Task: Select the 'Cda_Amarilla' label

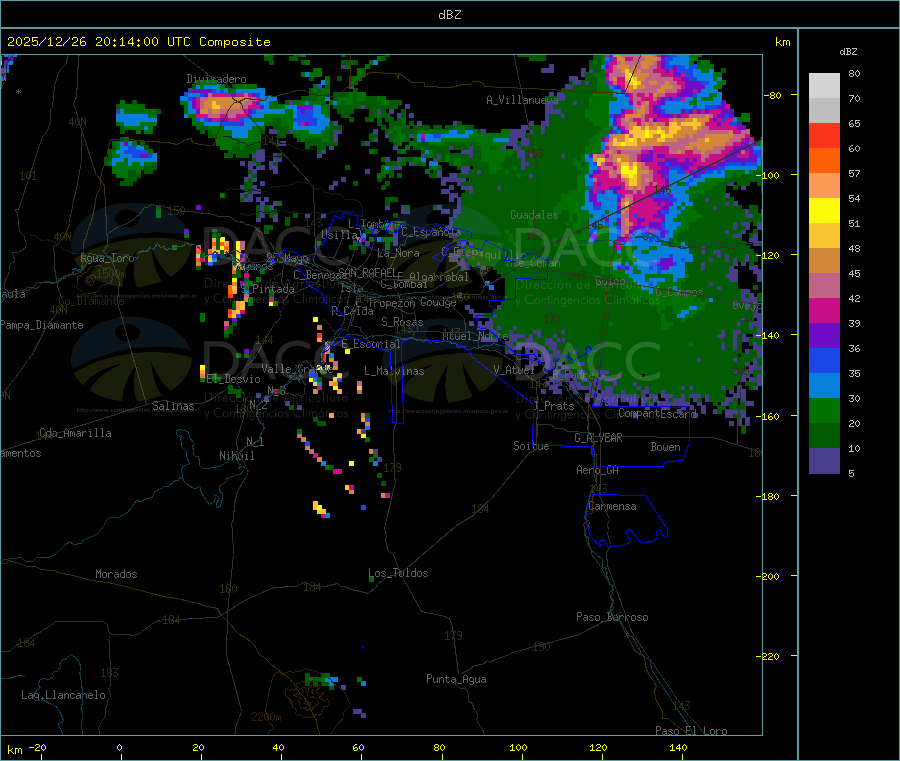Action: click(75, 433)
